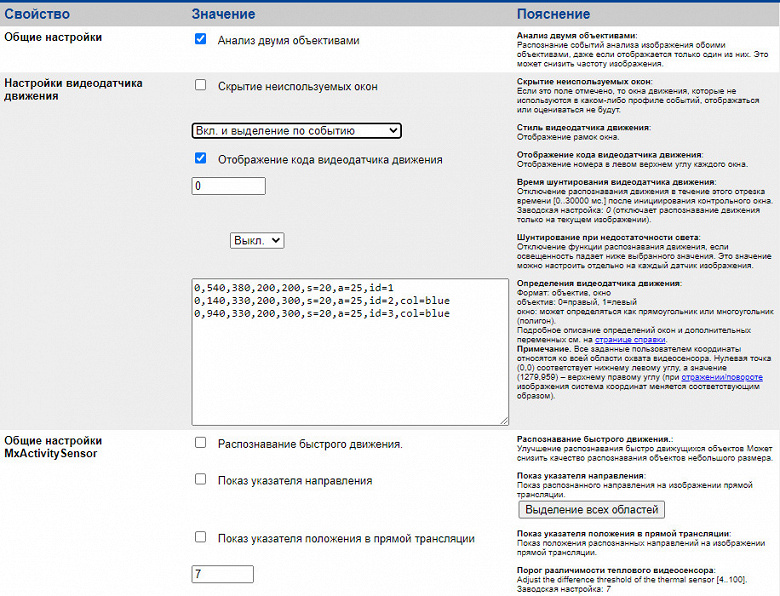Click the Значение column header

pyautogui.click(x=223, y=14)
